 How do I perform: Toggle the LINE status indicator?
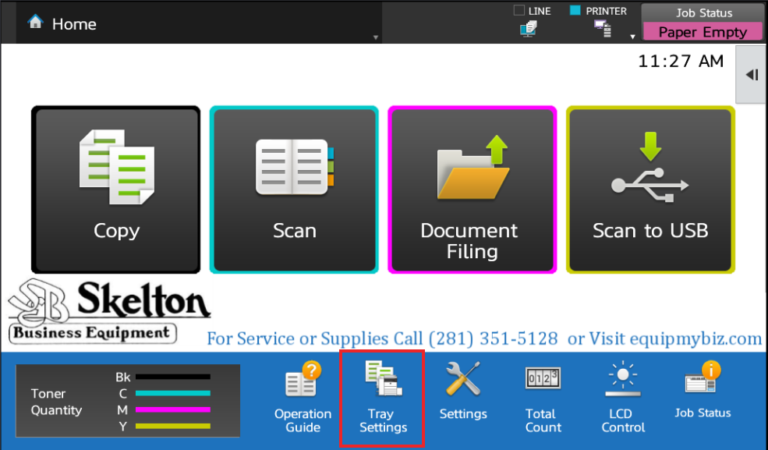point(531,21)
